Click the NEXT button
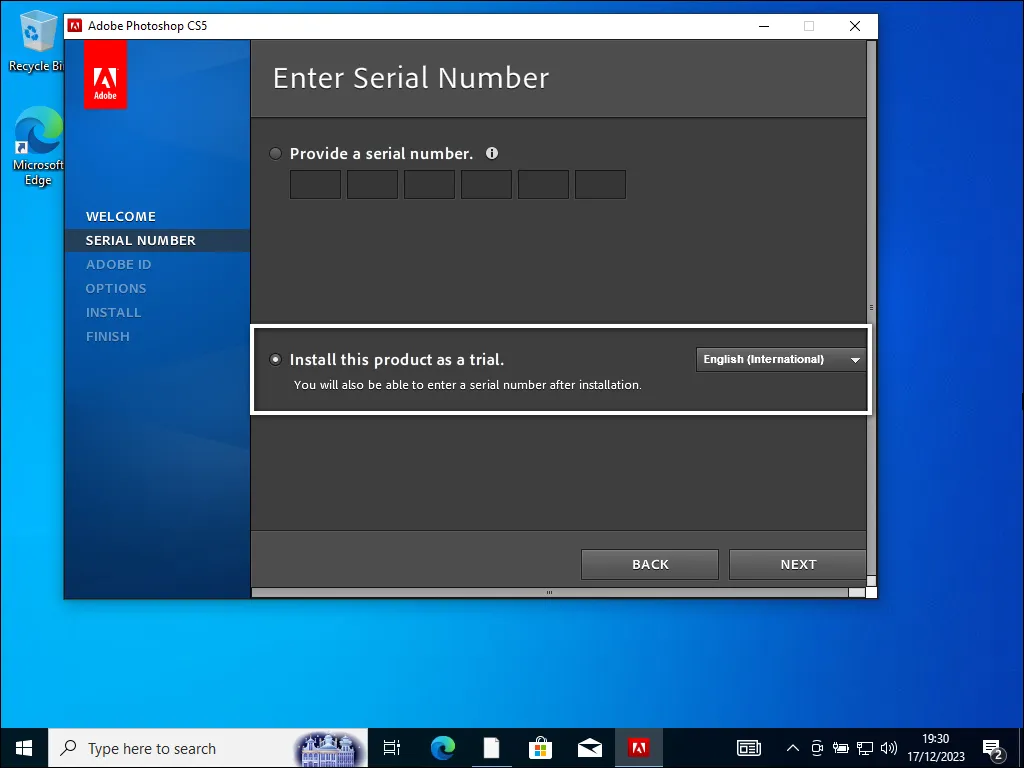The width and height of the screenshot is (1024, 768). point(797,564)
